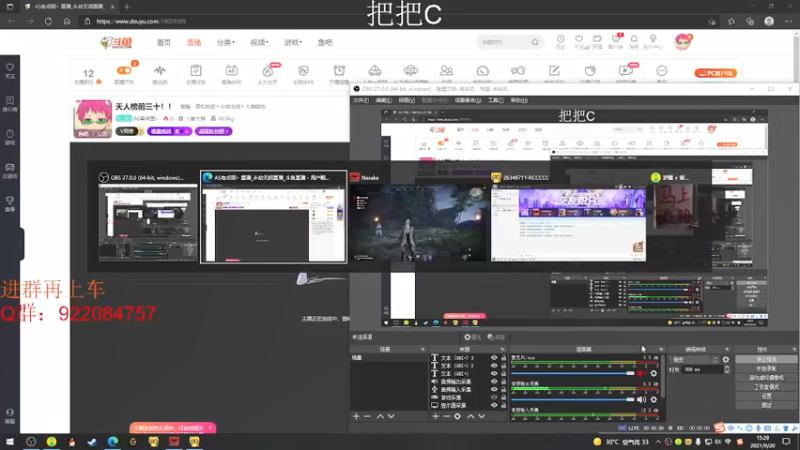800x450 pixels.
Task: Toggle visibility of 文本 (GDI+) 2 source
Action: click(x=494, y=366)
